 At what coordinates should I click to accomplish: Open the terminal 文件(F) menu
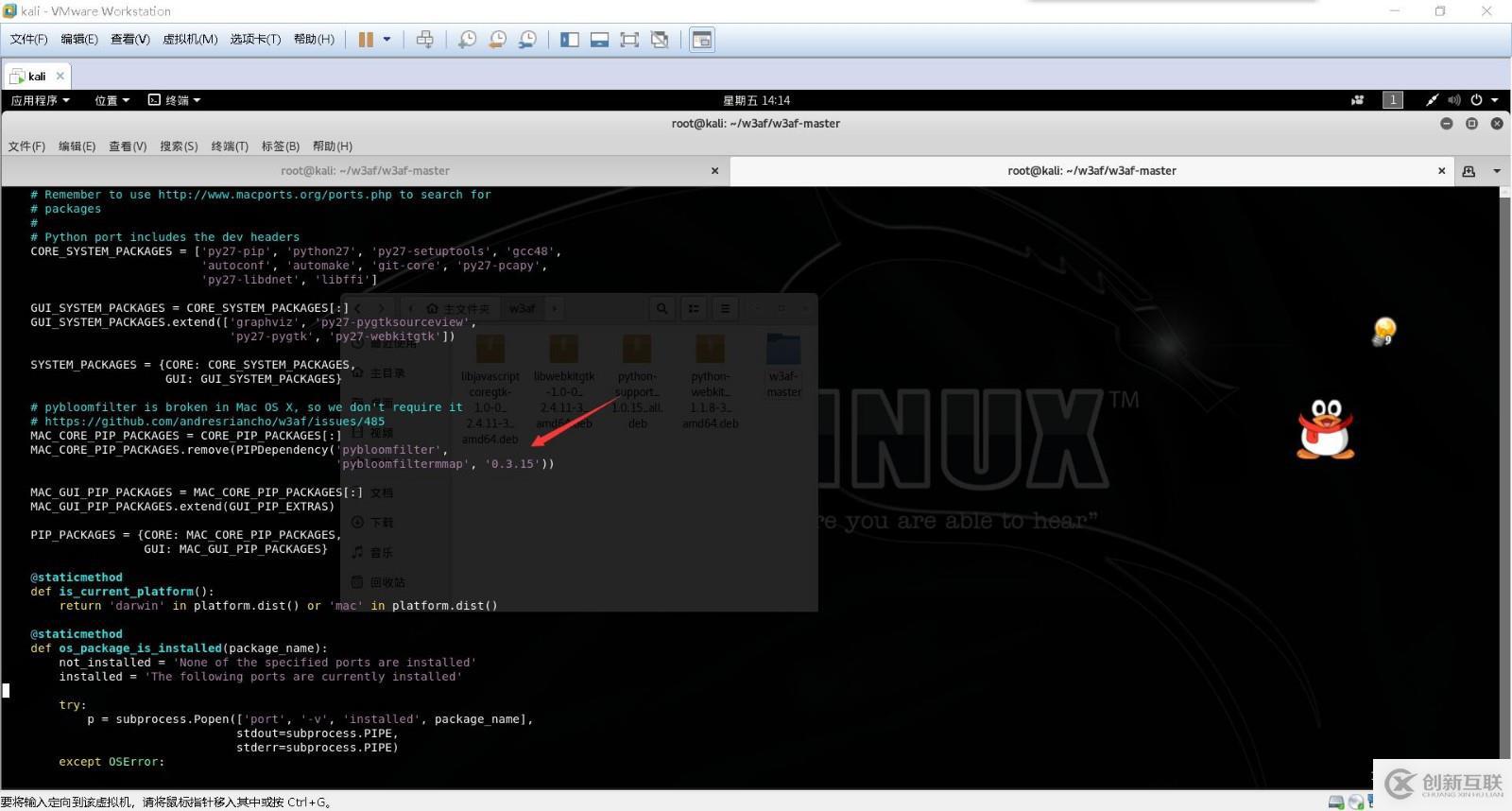point(26,147)
